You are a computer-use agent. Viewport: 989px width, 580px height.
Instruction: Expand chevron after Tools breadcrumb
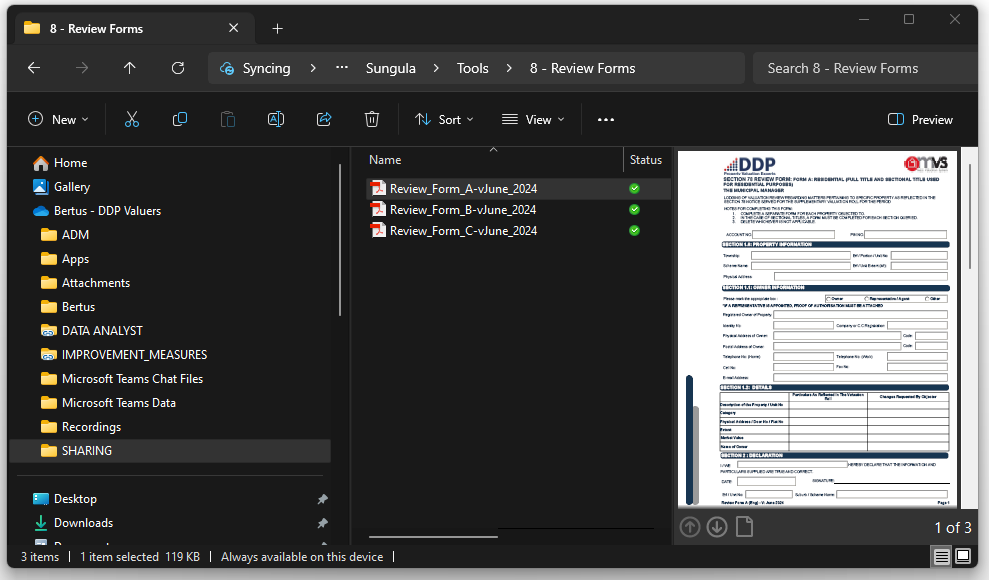pos(509,68)
